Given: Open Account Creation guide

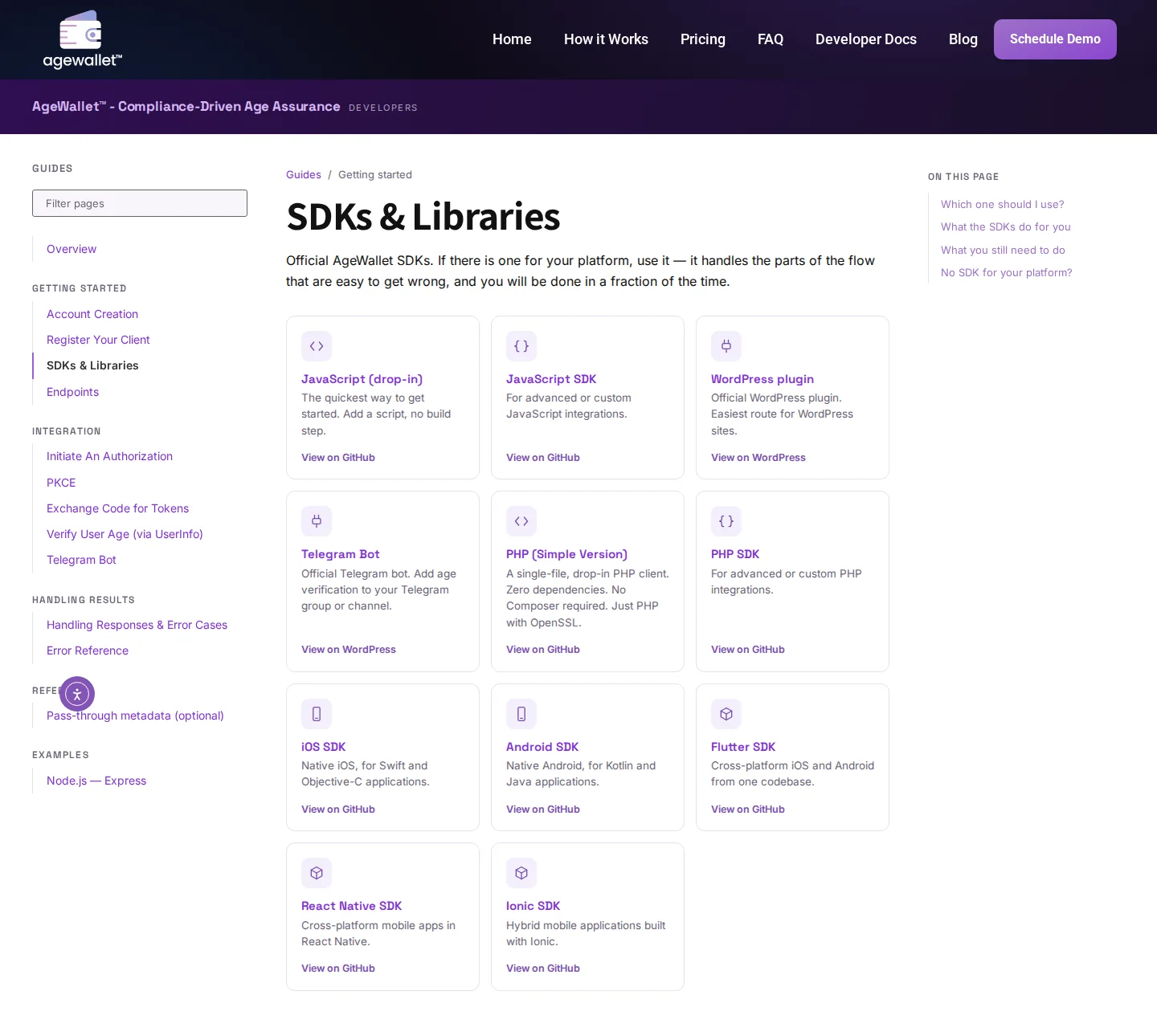Looking at the screenshot, I should pyautogui.click(x=92, y=314).
